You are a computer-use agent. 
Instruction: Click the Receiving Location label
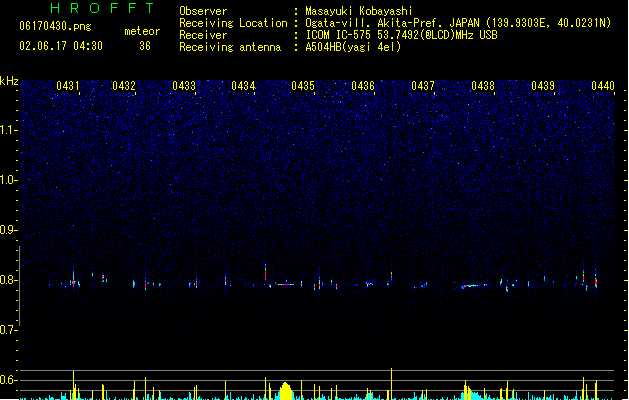[x=233, y=23]
